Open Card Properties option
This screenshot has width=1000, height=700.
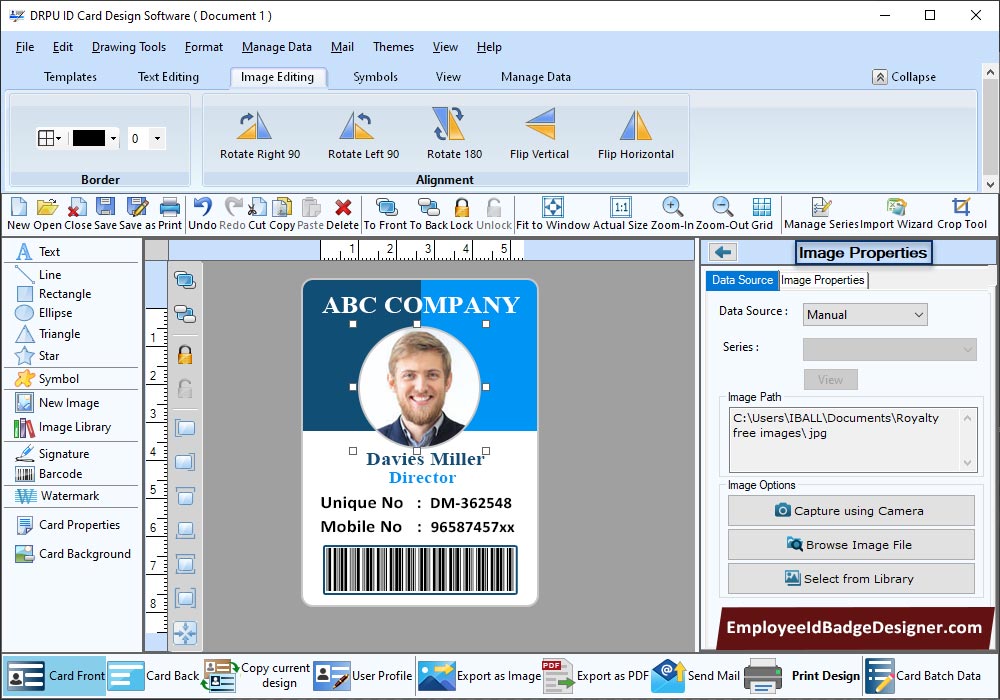tap(68, 525)
